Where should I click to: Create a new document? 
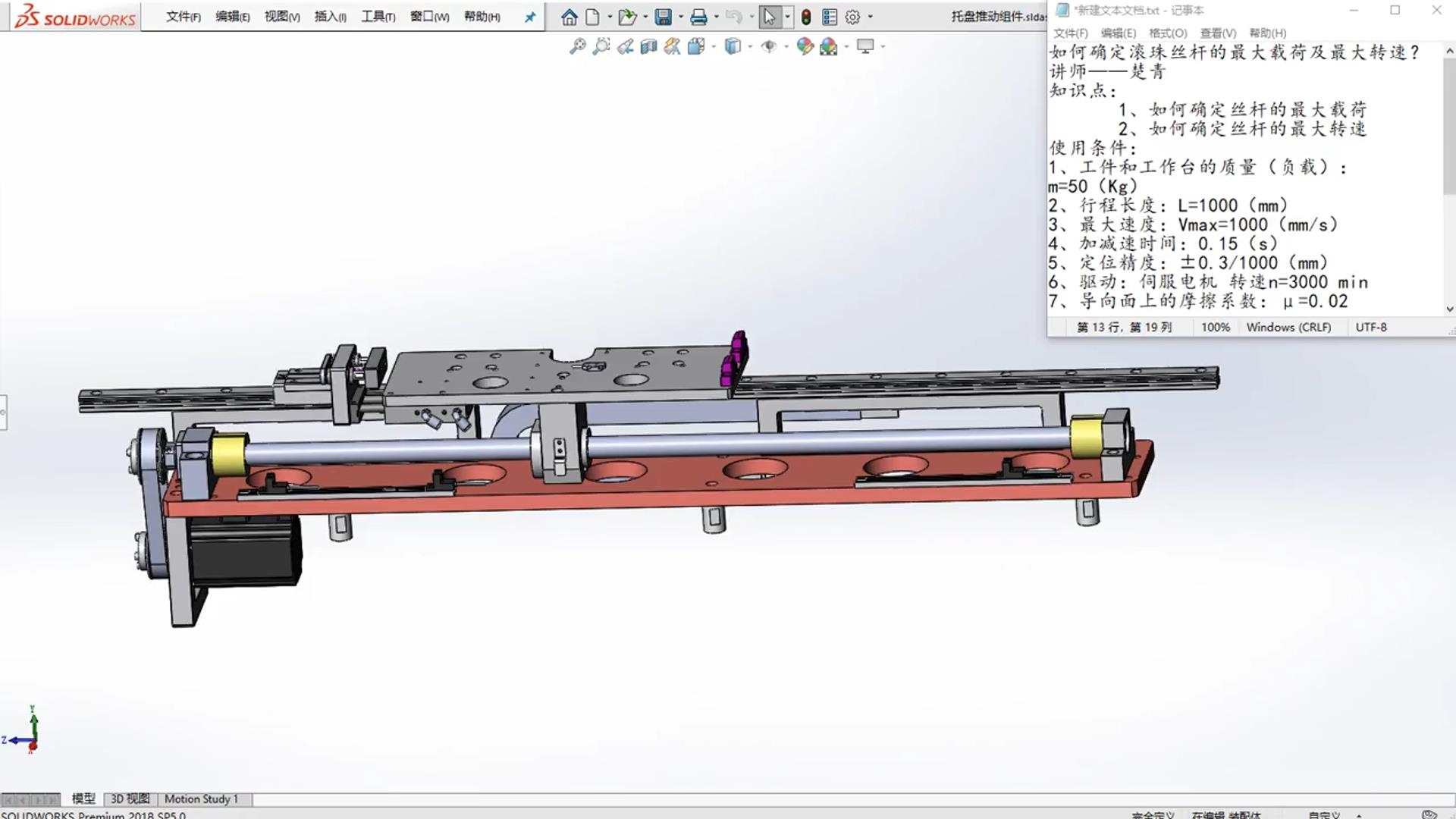593,17
